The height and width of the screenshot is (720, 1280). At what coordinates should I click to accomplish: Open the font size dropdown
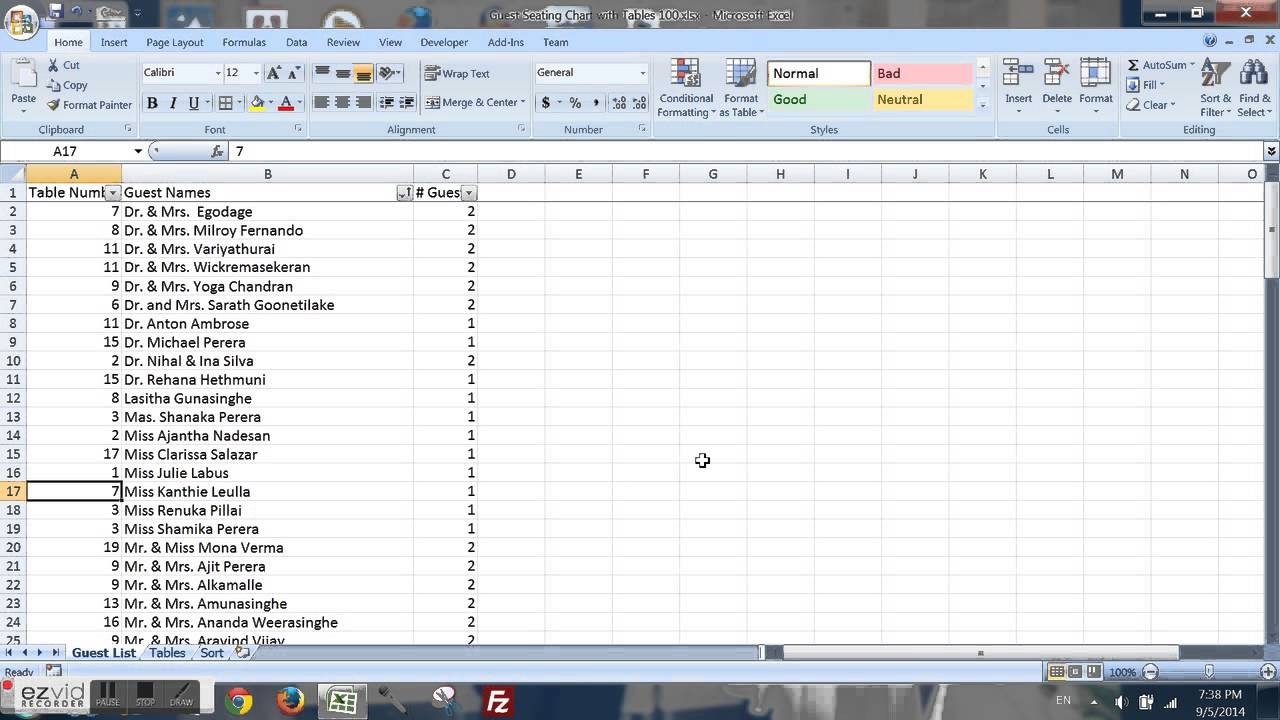click(254, 73)
